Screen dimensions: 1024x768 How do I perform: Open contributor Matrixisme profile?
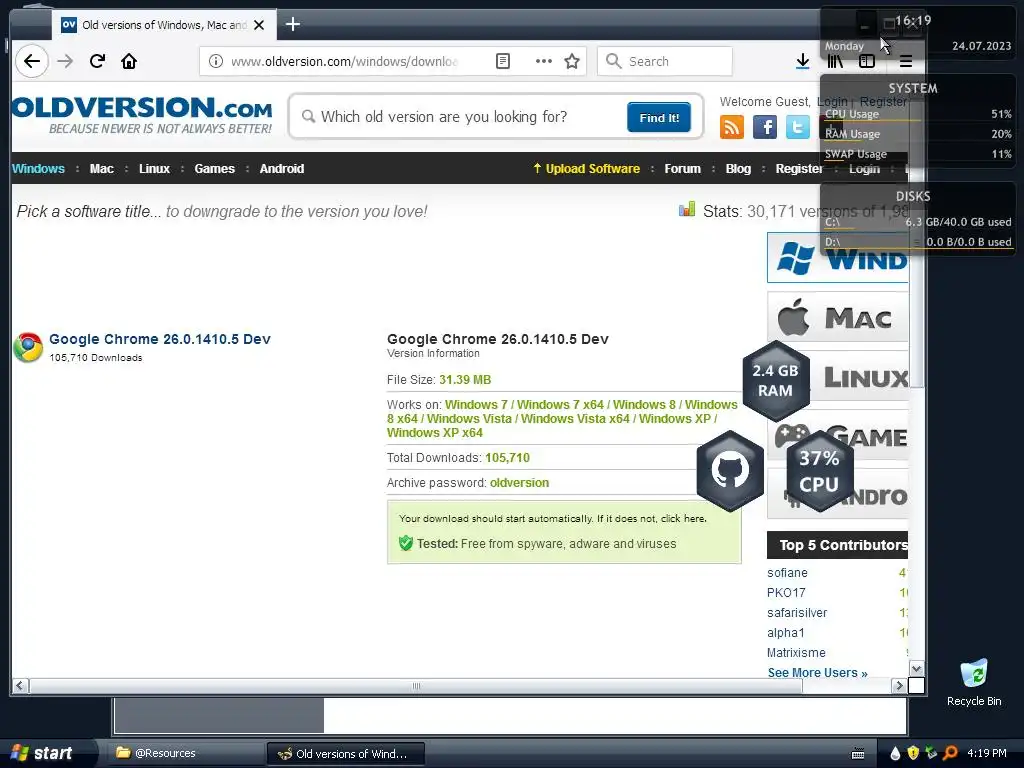coord(796,652)
